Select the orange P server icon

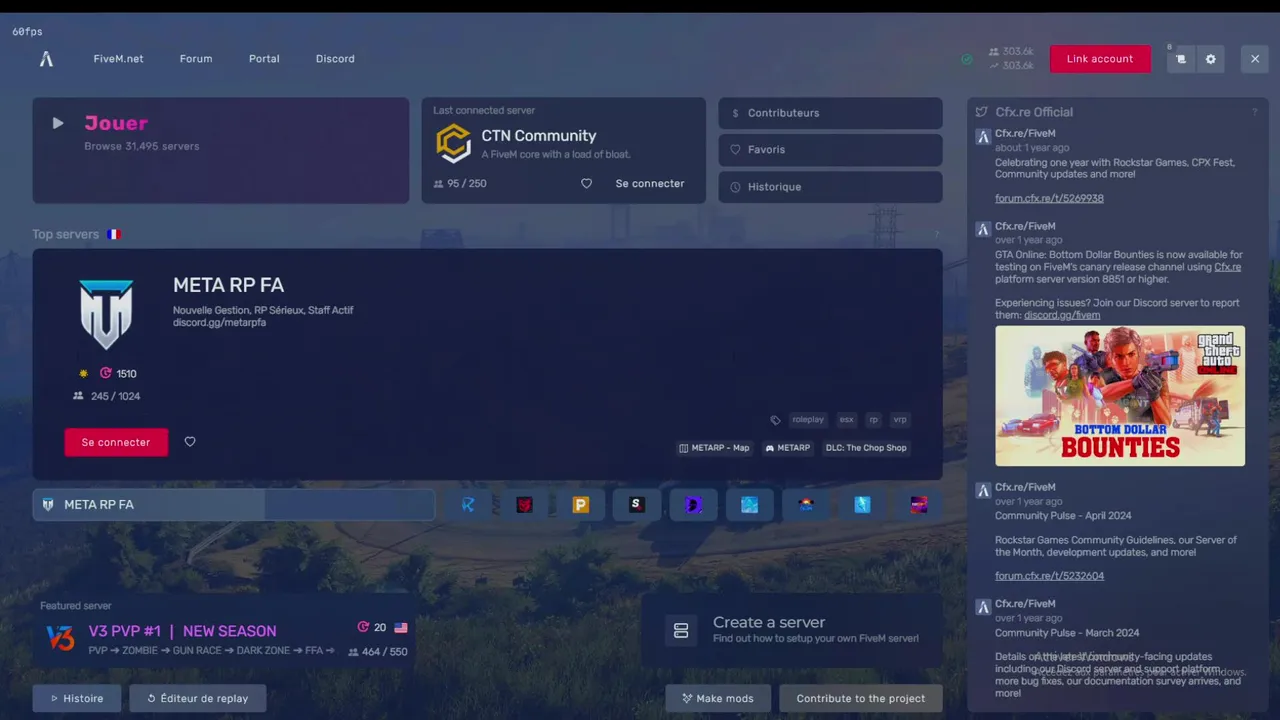click(580, 505)
